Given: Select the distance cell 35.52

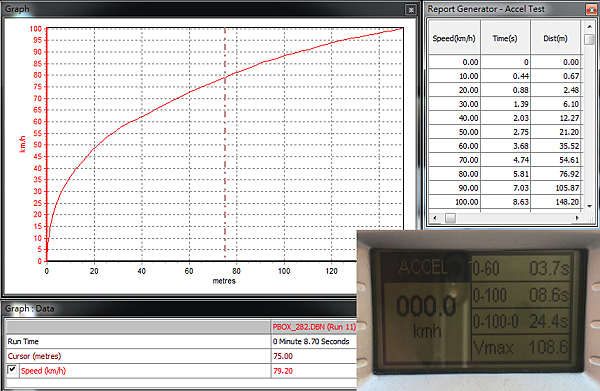Looking at the screenshot, I should pyautogui.click(x=555, y=146).
